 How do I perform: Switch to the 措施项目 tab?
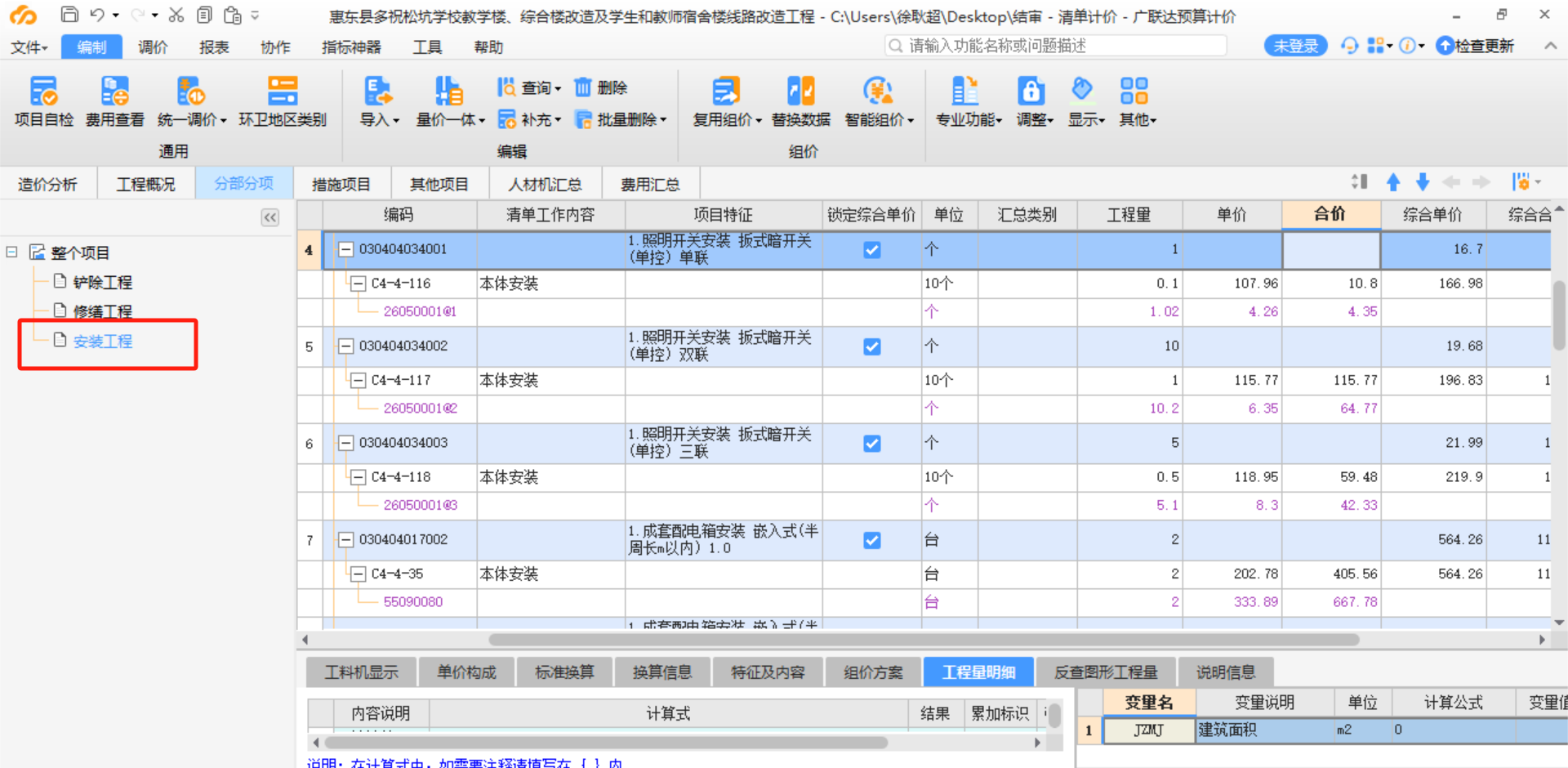(341, 184)
